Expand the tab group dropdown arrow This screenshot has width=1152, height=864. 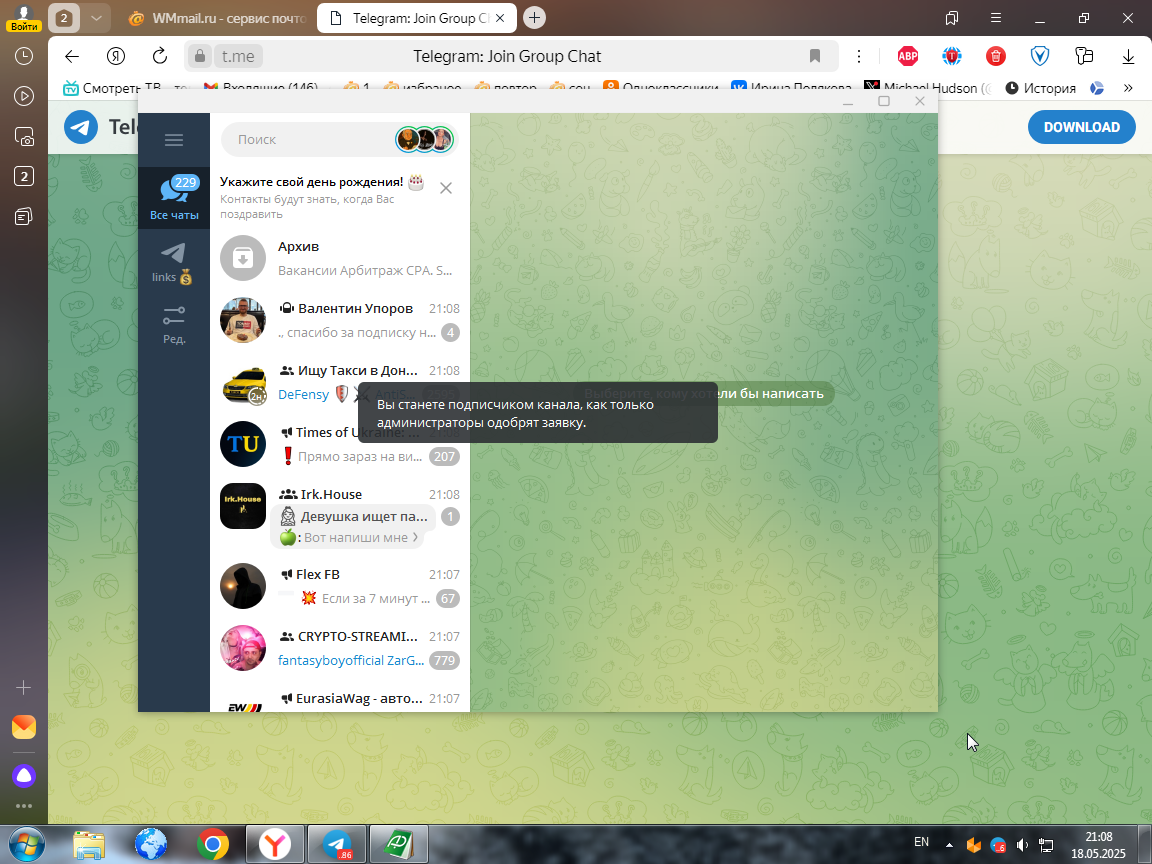click(x=96, y=18)
